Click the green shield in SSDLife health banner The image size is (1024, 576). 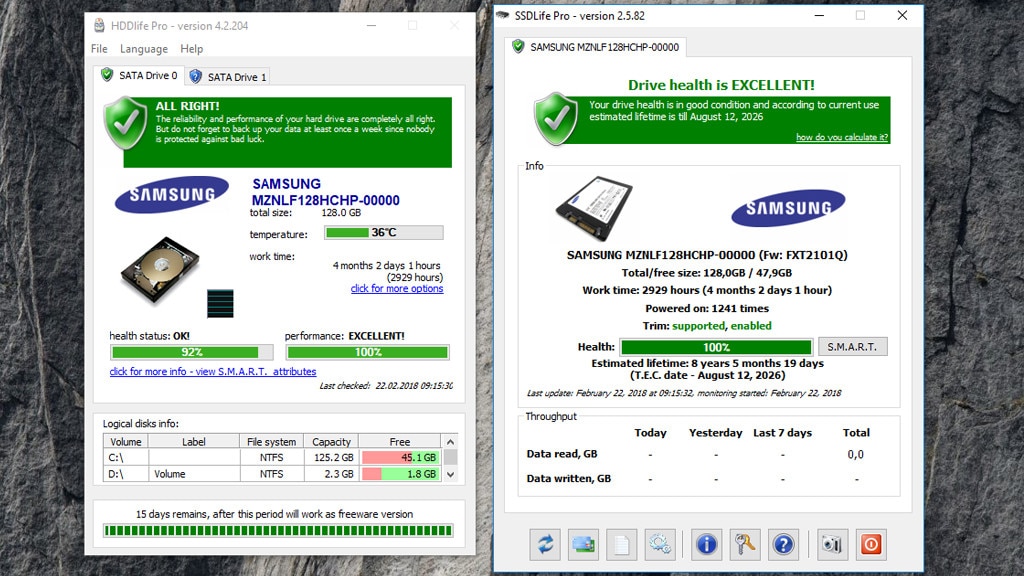tap(556, 118)
